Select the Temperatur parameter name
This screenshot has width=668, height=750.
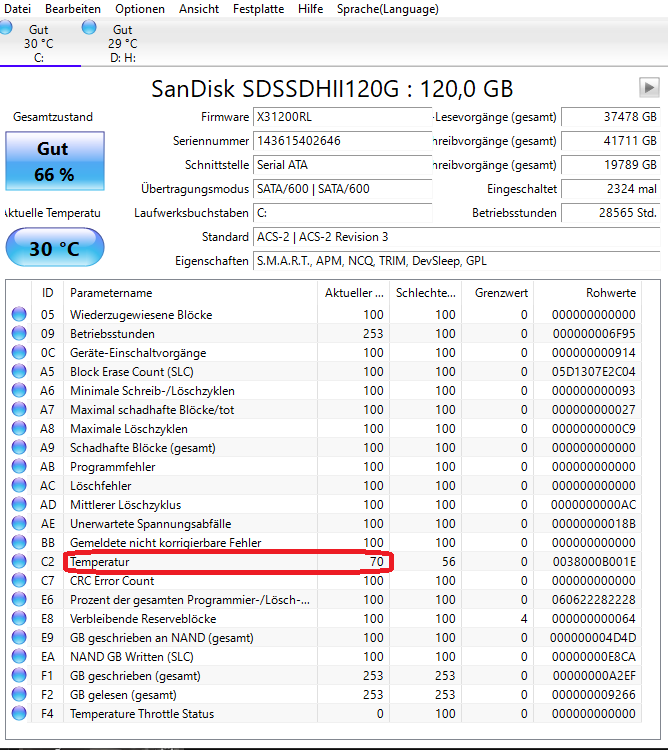click(x=99, y=562)
